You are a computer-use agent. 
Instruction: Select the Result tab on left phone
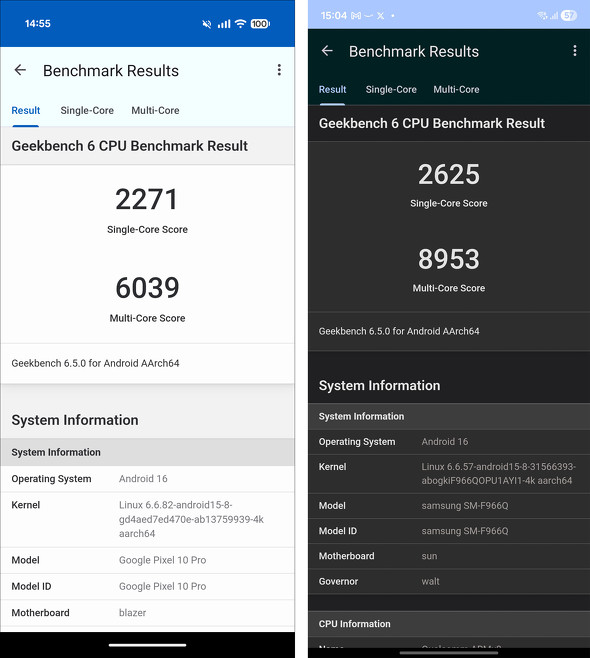click(x=26, y=110)
